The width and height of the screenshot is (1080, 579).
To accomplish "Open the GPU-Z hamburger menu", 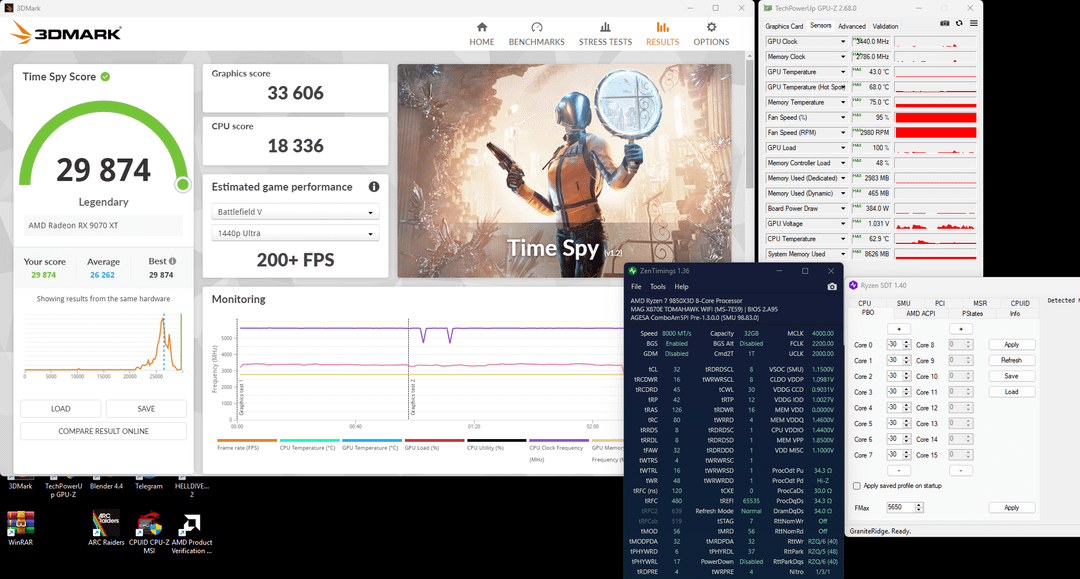I will (974, 23).
